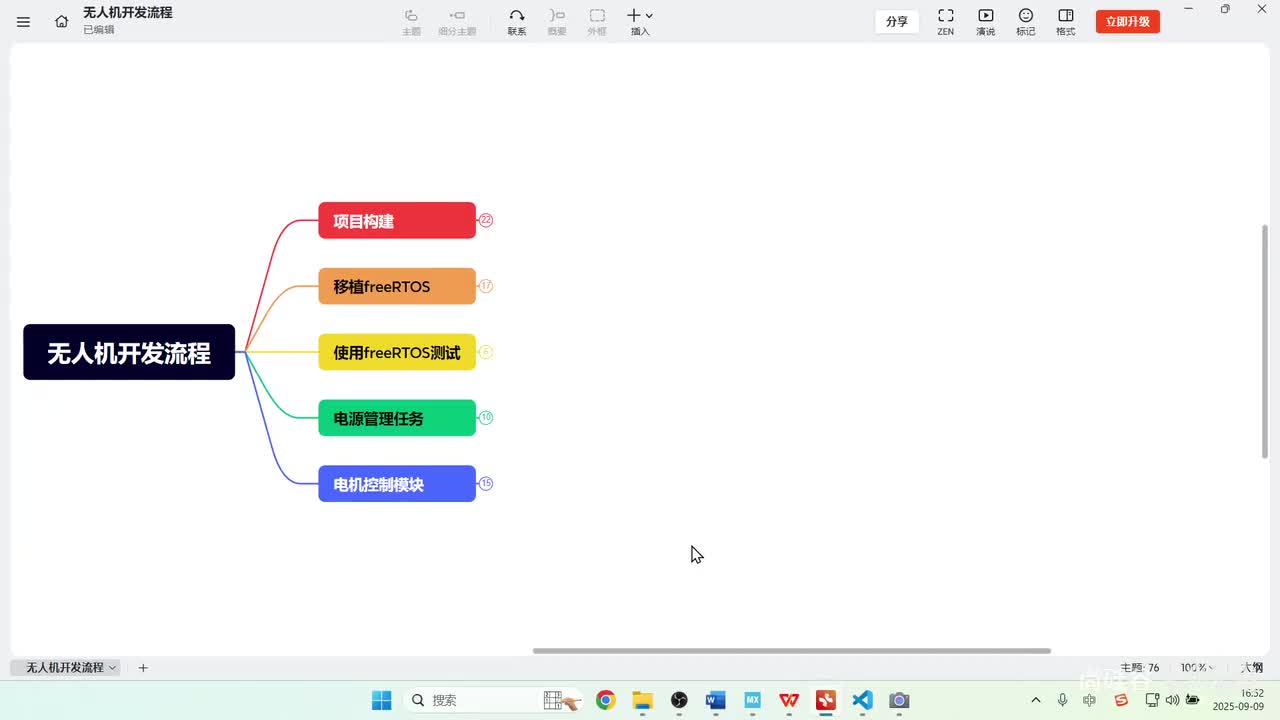Add a new sheet with plus button

point(143,667)
